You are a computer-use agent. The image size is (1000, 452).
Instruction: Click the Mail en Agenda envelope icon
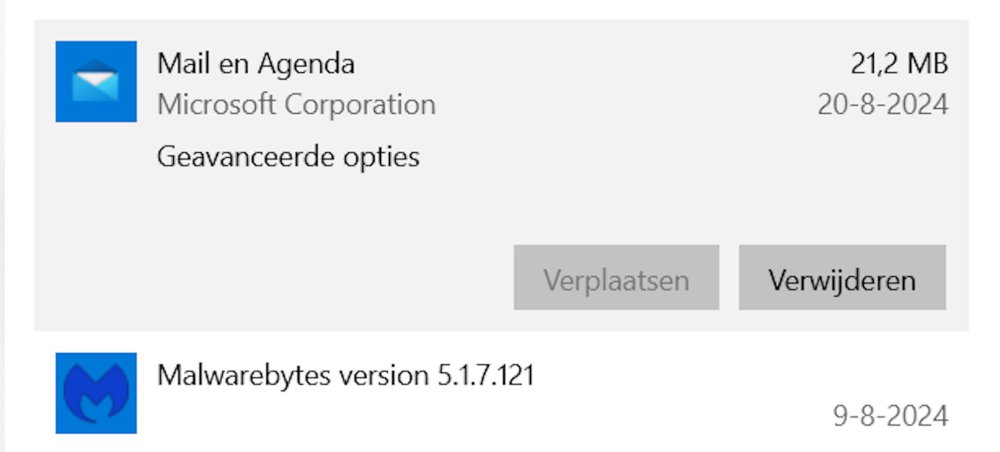[x=96, y=81]
